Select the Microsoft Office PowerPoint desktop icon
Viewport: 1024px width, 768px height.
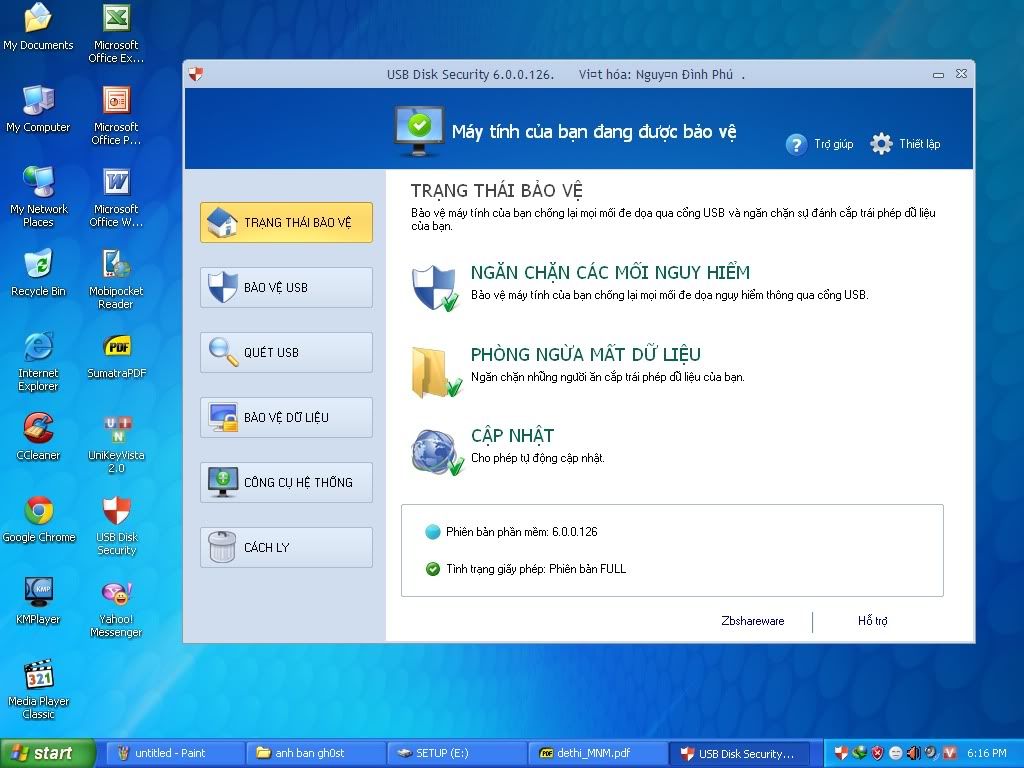116,115
